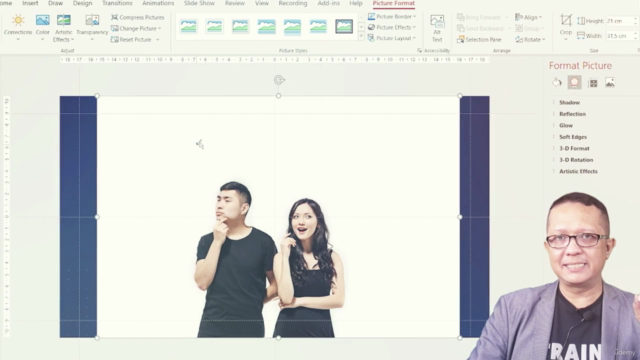Open the Picture Border dropdown
Viewport: 640px width, 360px height.
[392, 16]
